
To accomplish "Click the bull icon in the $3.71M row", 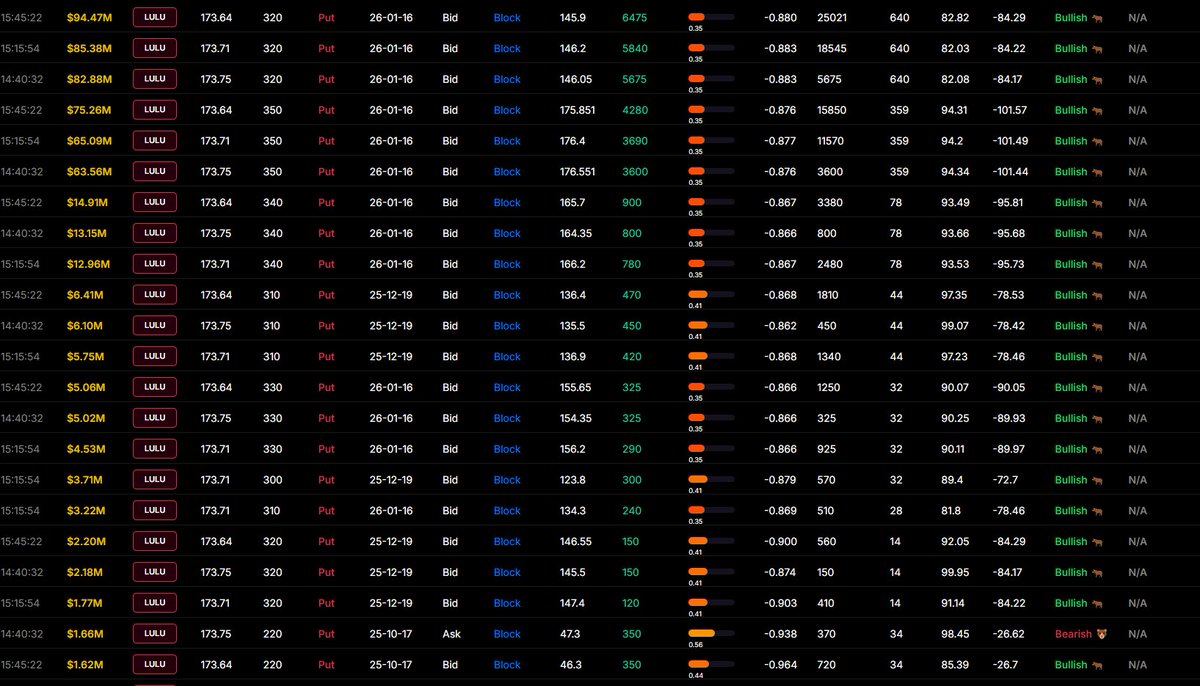I will click(1097, 480).
